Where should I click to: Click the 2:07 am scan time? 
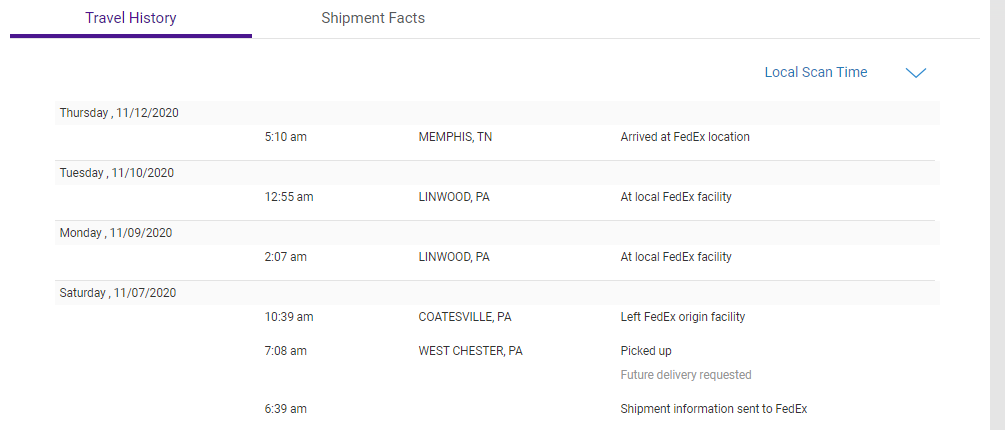tap(286, 257)
